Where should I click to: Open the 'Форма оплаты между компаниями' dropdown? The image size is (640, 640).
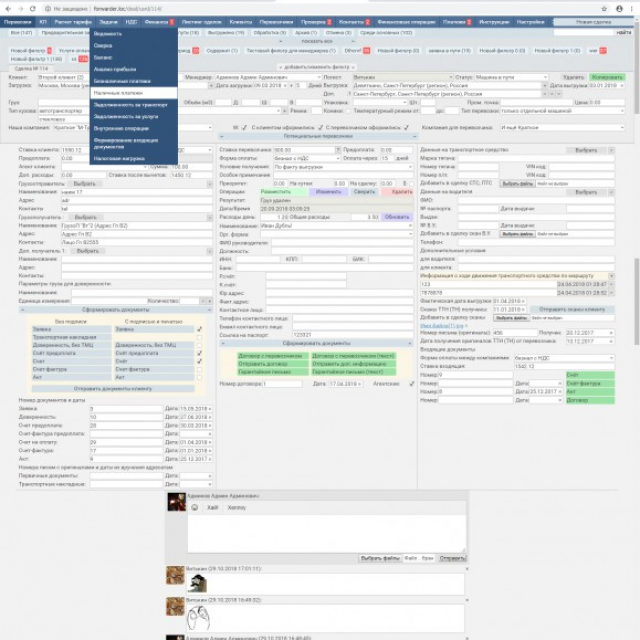[x=564, y=358]
